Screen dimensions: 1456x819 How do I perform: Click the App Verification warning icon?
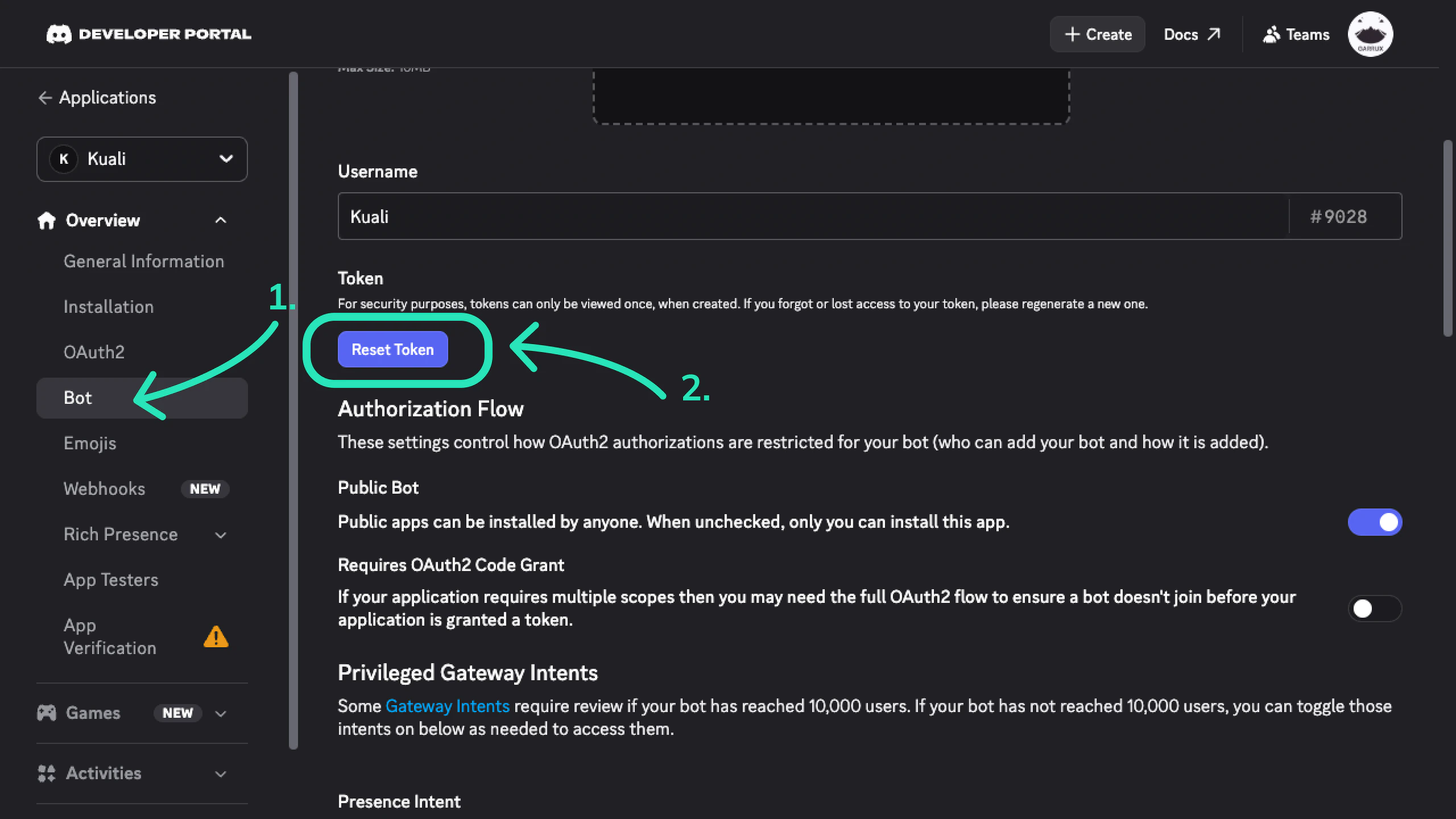216,636
